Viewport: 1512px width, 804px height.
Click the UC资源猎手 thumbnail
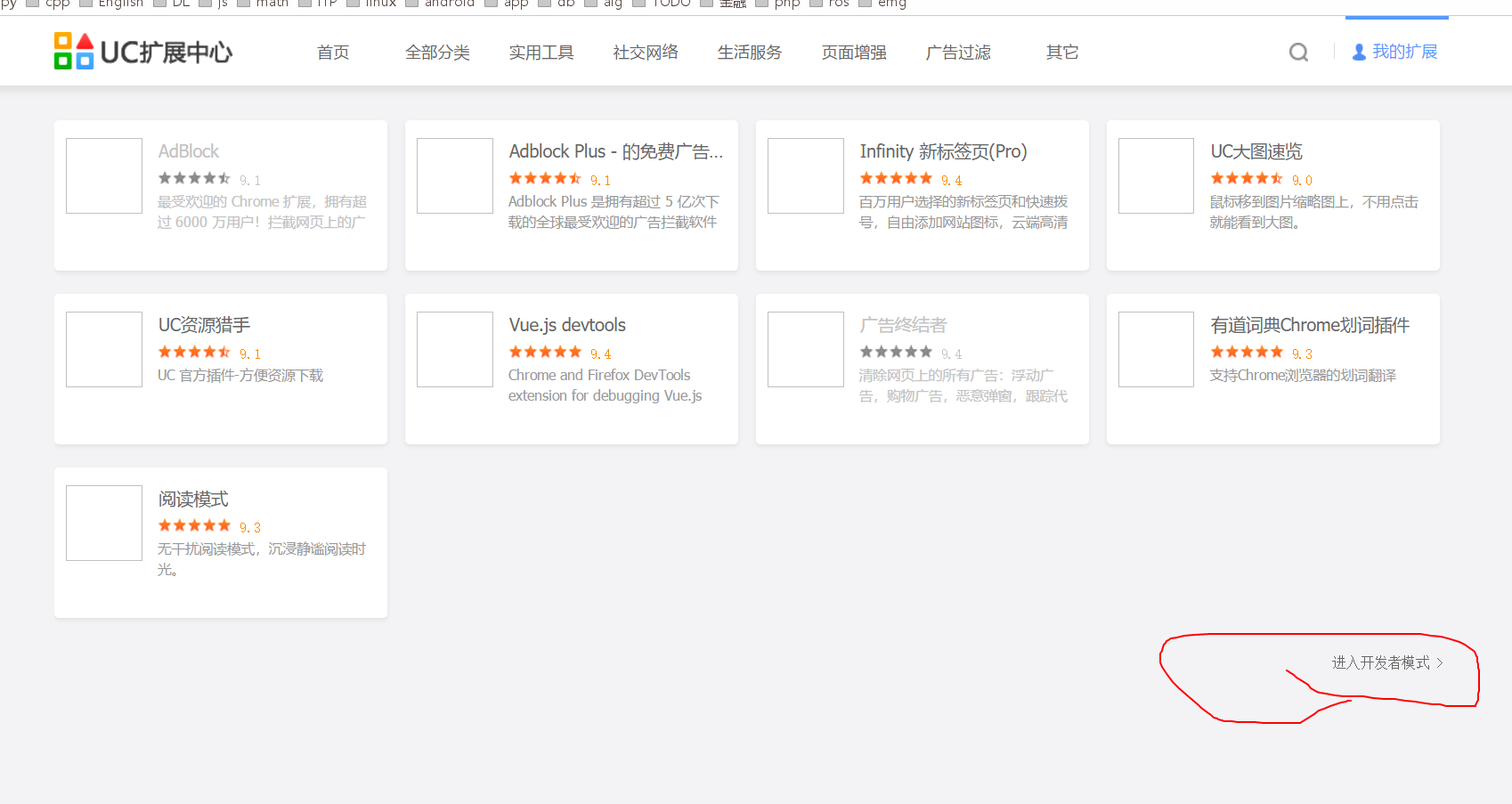(x=104, y=349)
